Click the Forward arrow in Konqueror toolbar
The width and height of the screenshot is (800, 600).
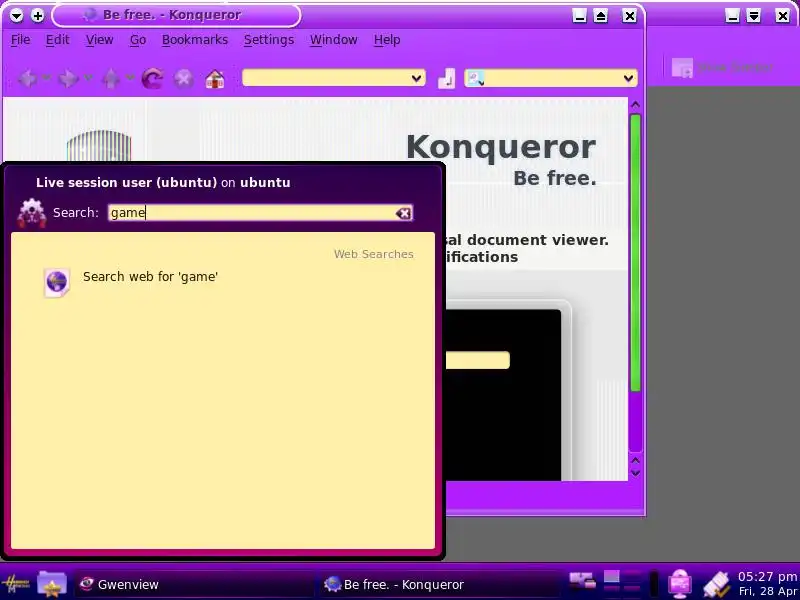(68, 79)
